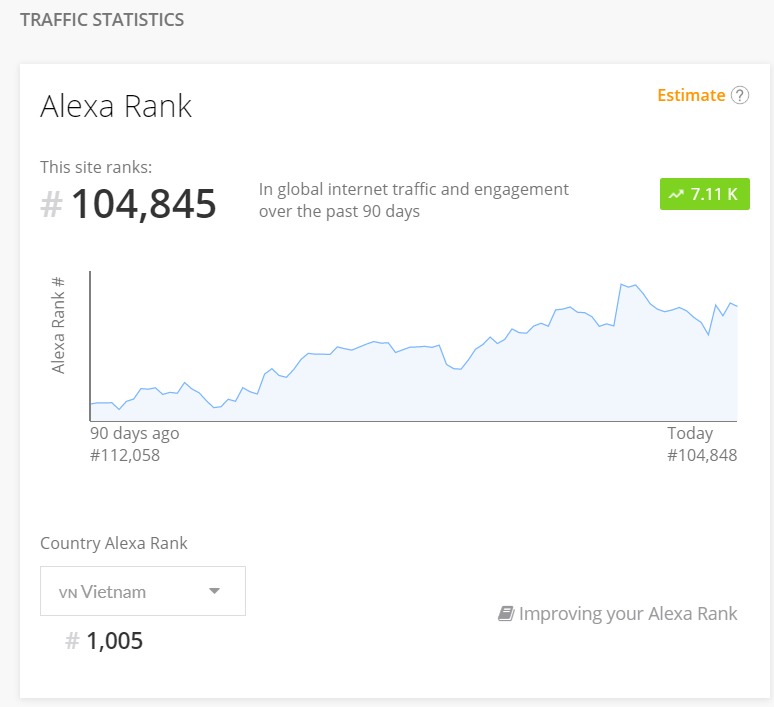This screenshot has width=774, height=707.
Task: Click the #104,848 today rank value
Action: (x=702, y=455)
